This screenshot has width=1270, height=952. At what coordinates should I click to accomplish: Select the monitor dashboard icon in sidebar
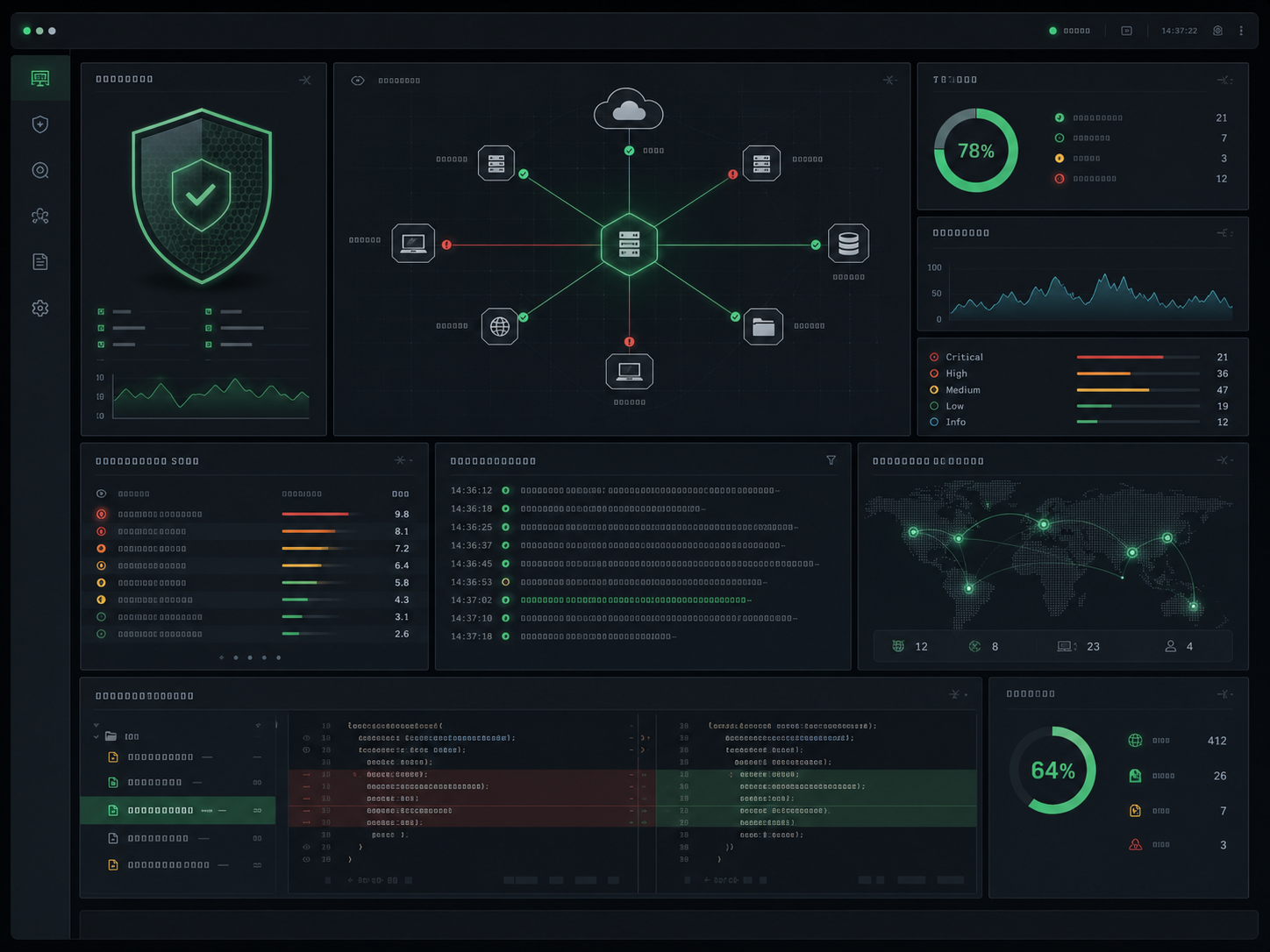coord(40,78)
